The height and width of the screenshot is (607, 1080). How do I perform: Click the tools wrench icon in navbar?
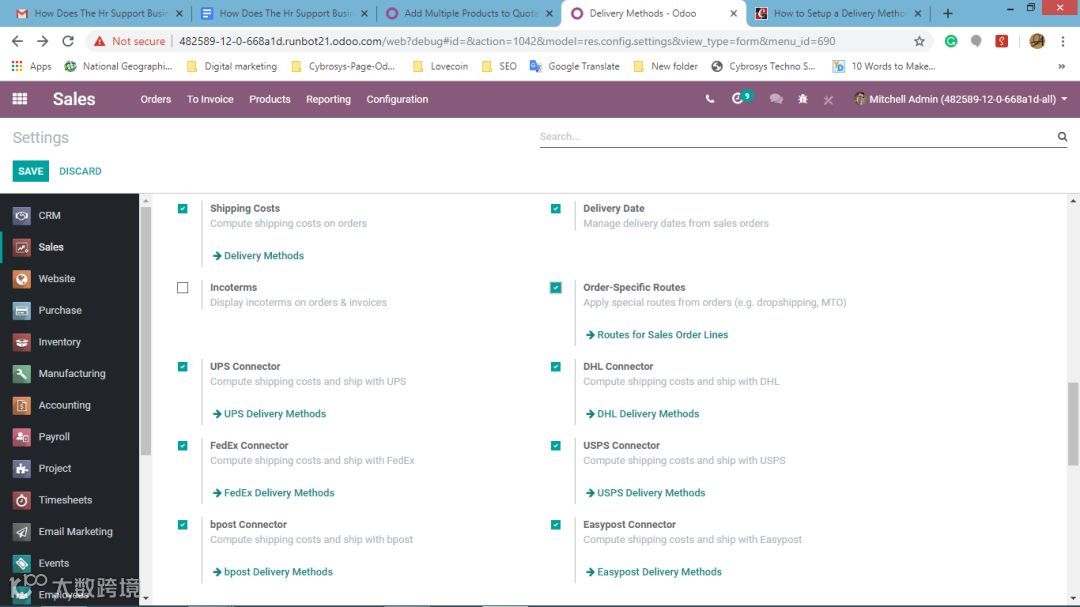[828, 100]
